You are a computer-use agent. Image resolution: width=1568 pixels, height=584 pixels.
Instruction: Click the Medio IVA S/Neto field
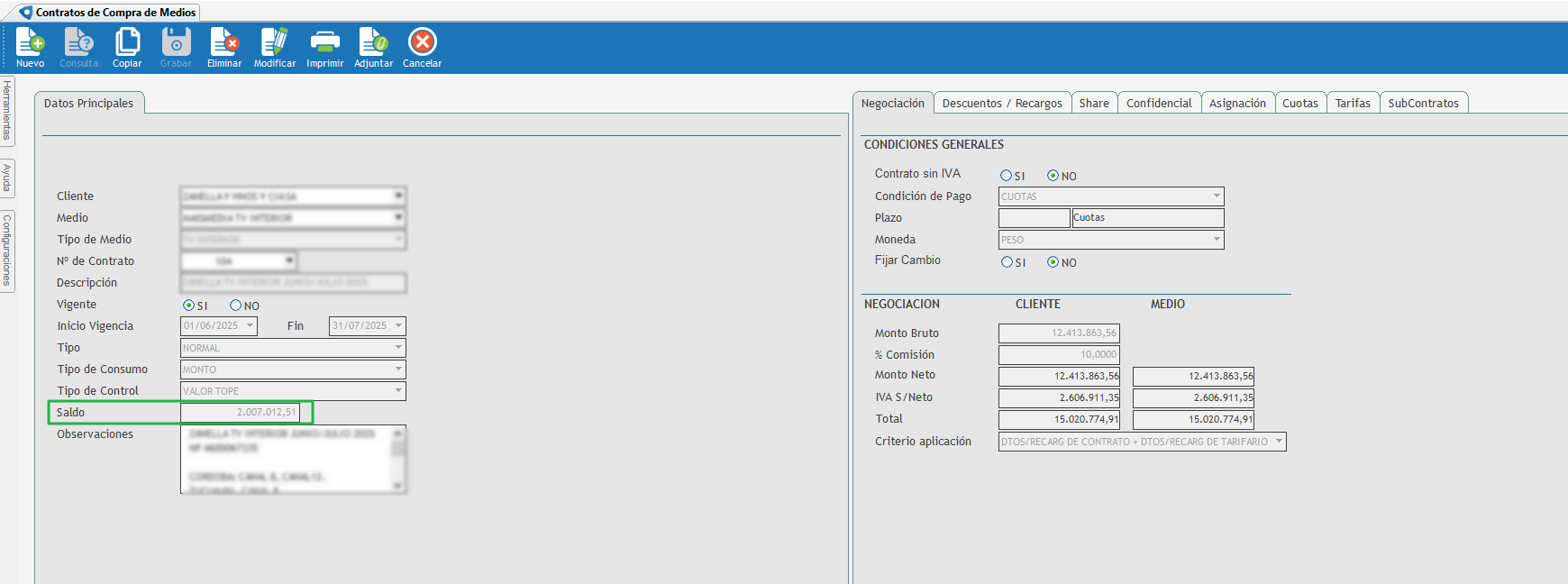pos(1193,397)
